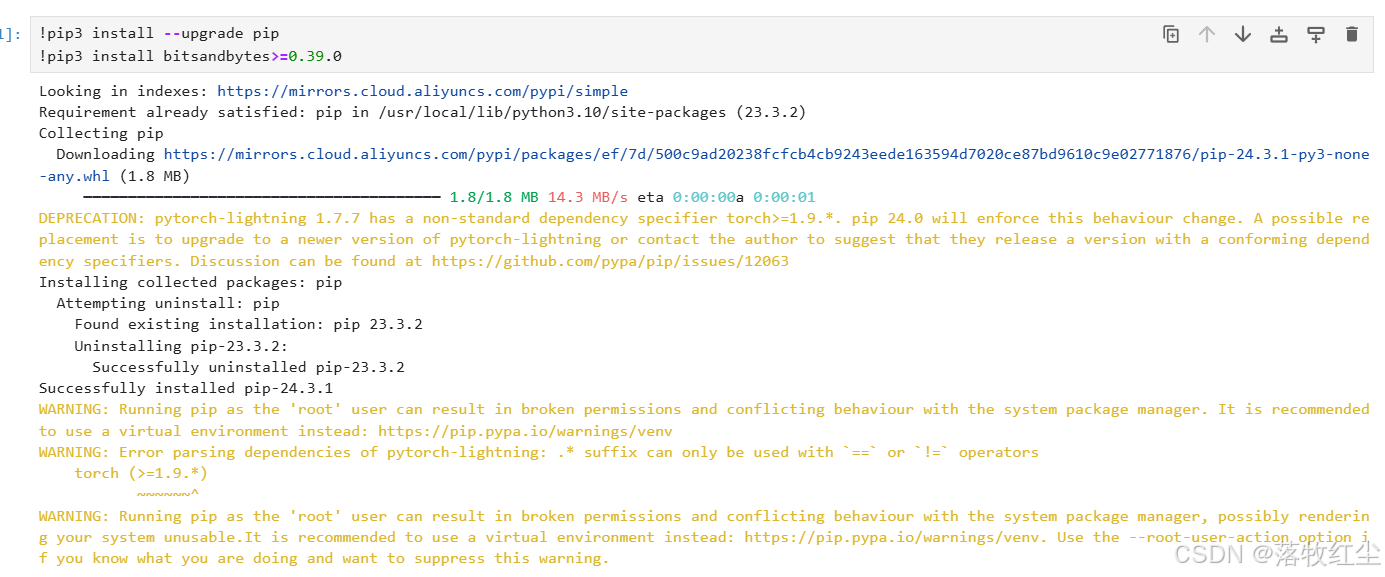Duplicate this notebook cell
1385x577 pixels.
tap(1171, 34)
